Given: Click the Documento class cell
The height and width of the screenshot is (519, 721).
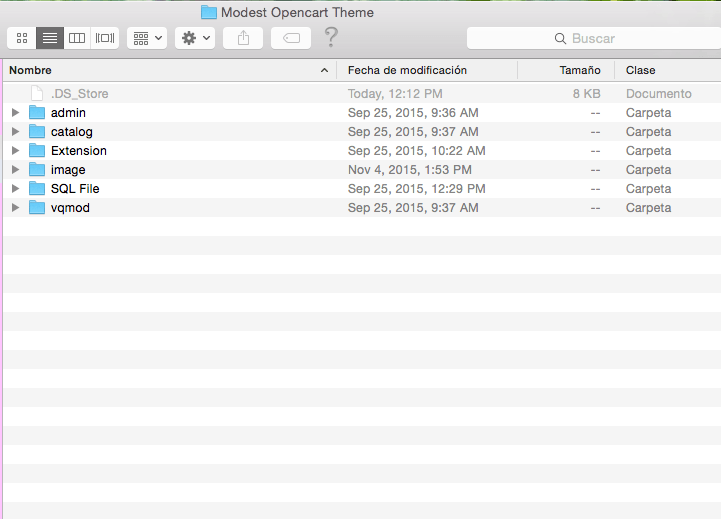Looking at the screenshot, I should click(x=658, y=94).
